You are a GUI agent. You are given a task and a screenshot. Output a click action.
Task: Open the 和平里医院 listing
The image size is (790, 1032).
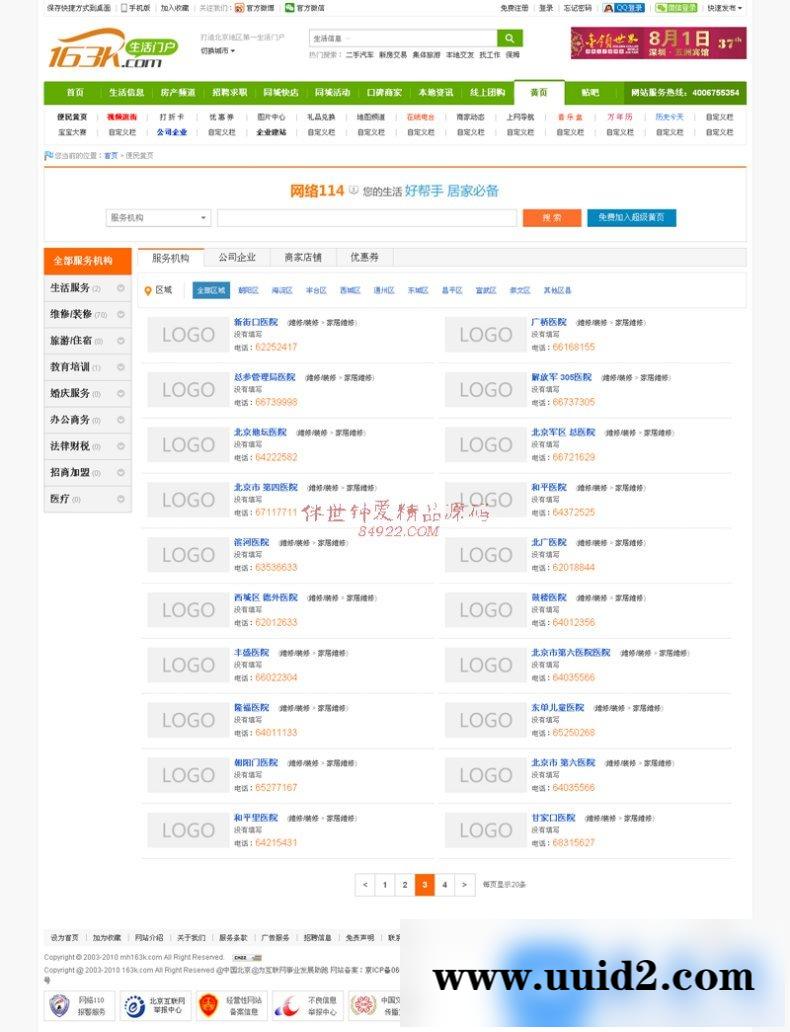[x=256, y=817]
